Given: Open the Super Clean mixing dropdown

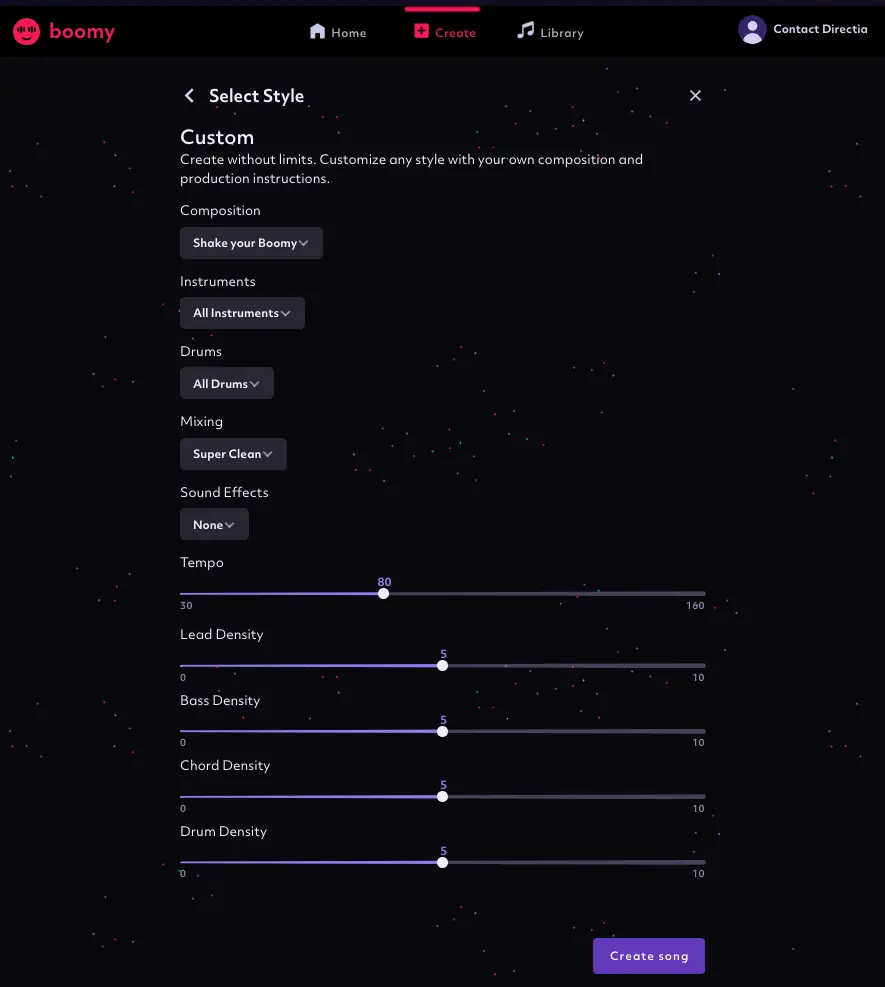Looking at the screenshot, I should click(x=233, y=454).
